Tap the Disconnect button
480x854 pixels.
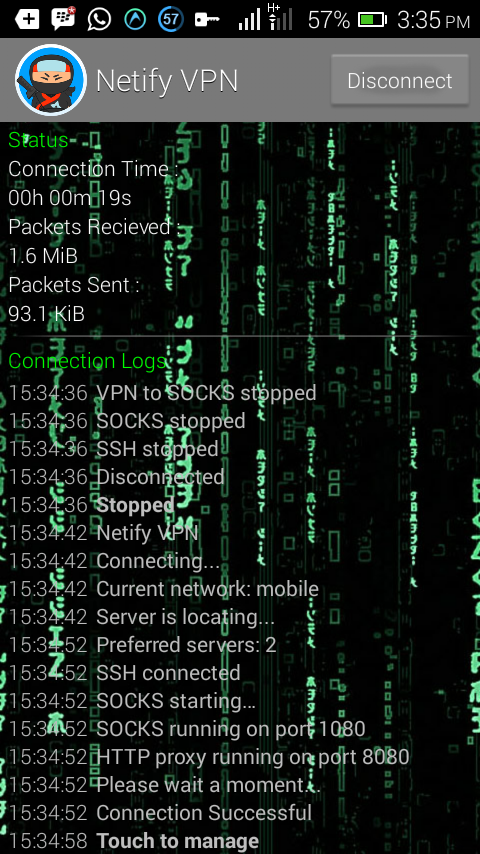(x=400, y=81)
